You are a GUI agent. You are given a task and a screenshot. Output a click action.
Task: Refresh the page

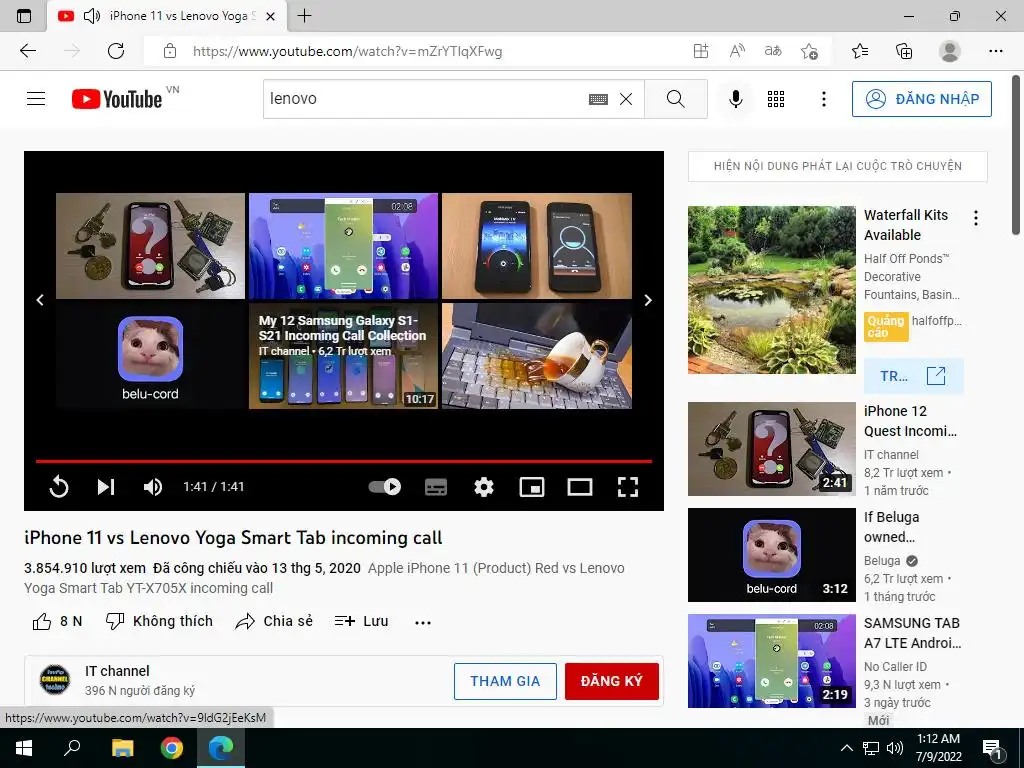pyautogui.click(x=116, y=51)
